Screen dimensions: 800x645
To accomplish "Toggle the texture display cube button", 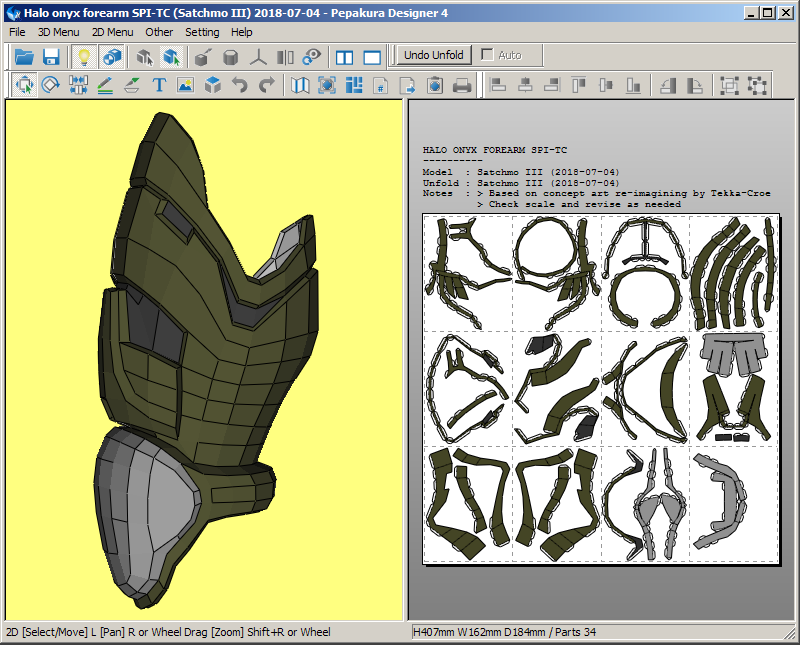I will 111,57.
